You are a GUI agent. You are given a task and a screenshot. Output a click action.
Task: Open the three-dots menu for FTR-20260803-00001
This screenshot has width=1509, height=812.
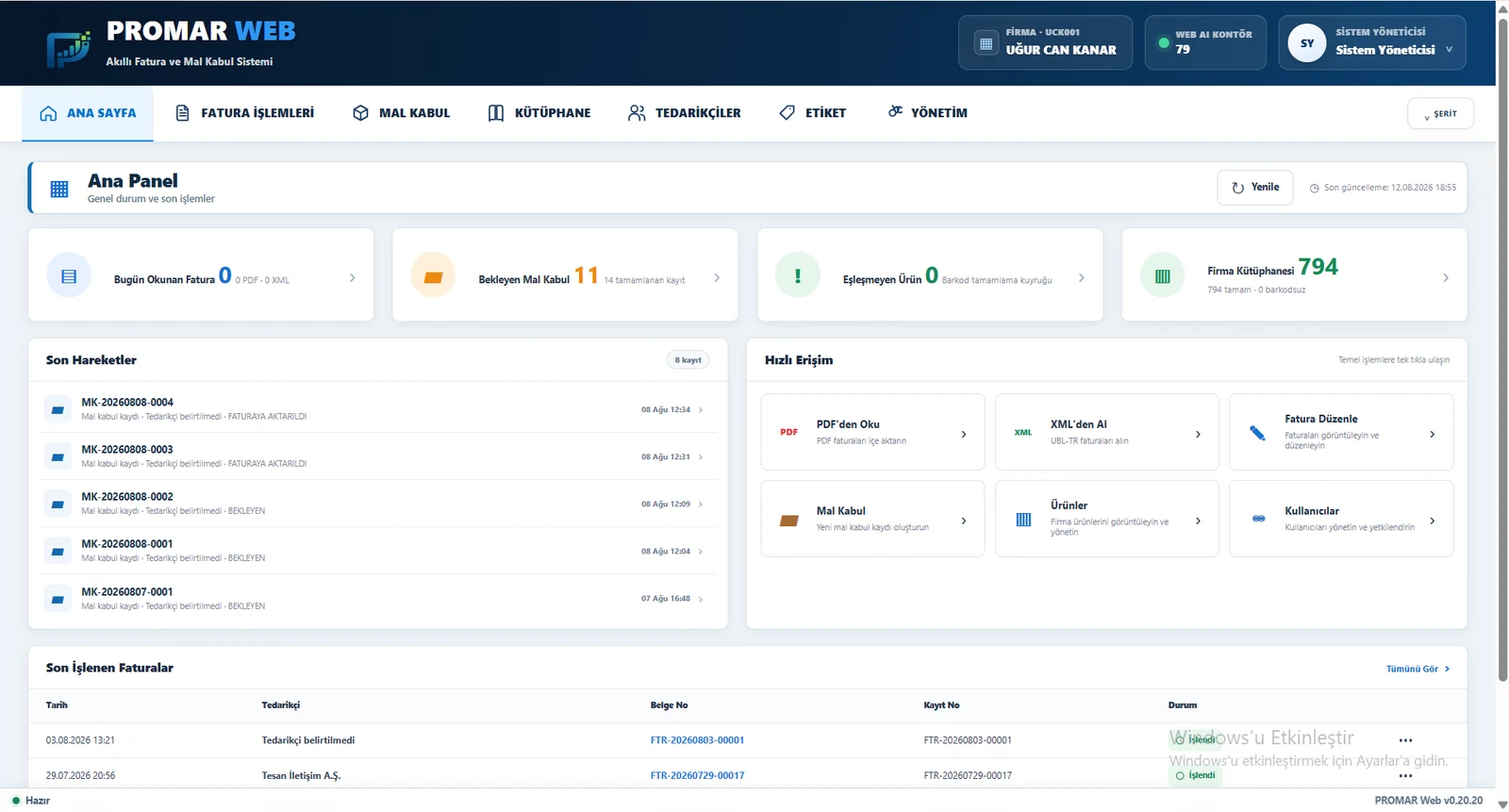pos(1405,740)
